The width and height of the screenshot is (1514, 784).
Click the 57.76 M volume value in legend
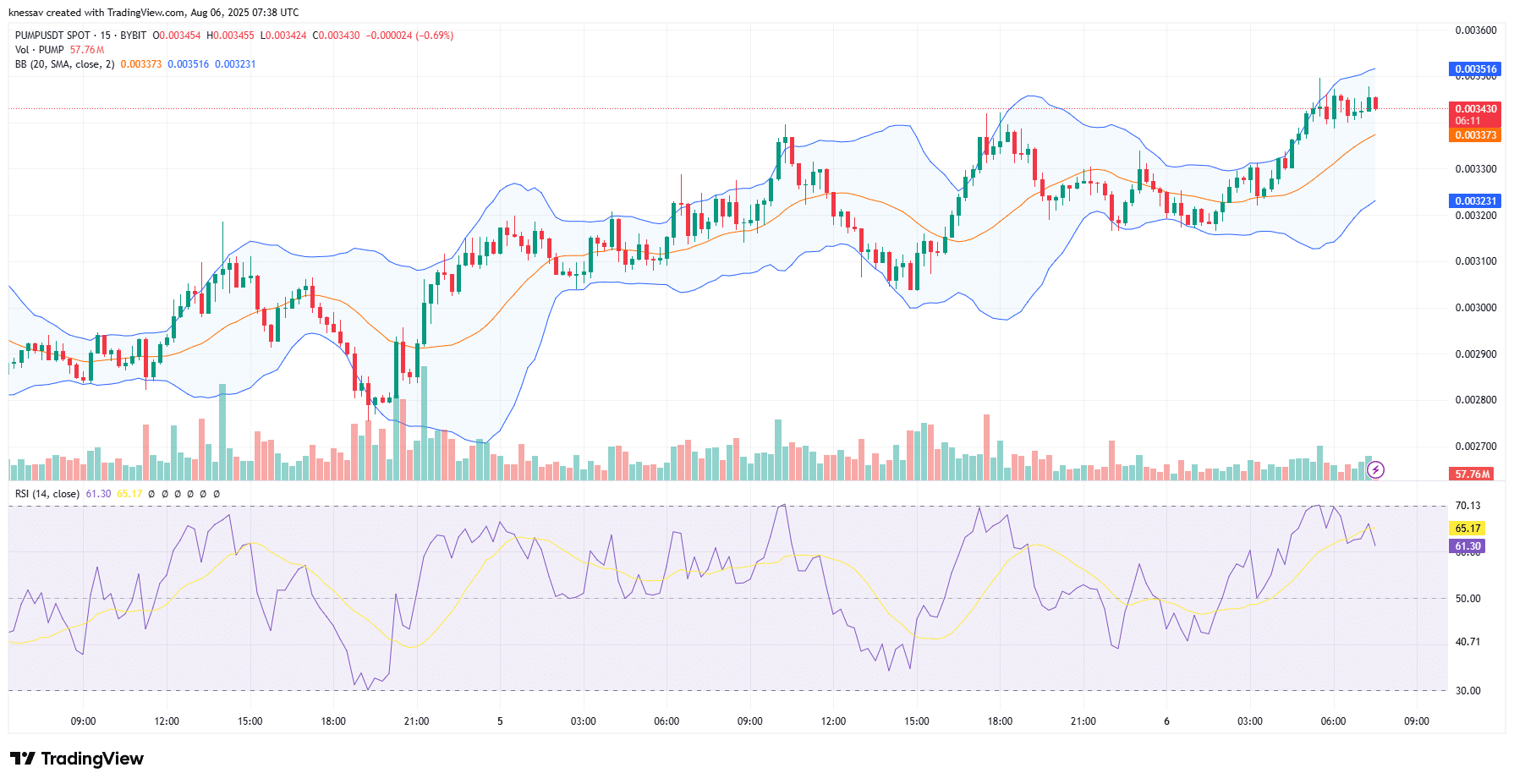pos(87,50)
